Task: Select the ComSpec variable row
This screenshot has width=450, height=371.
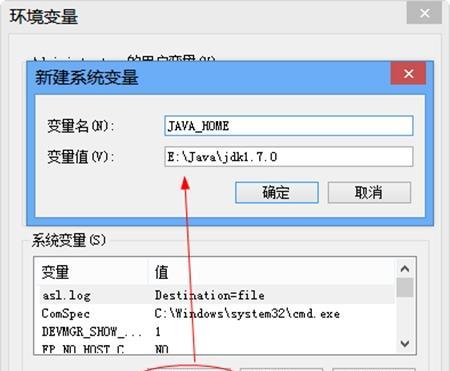Action: pyautogui.click(x=217, y=313)
